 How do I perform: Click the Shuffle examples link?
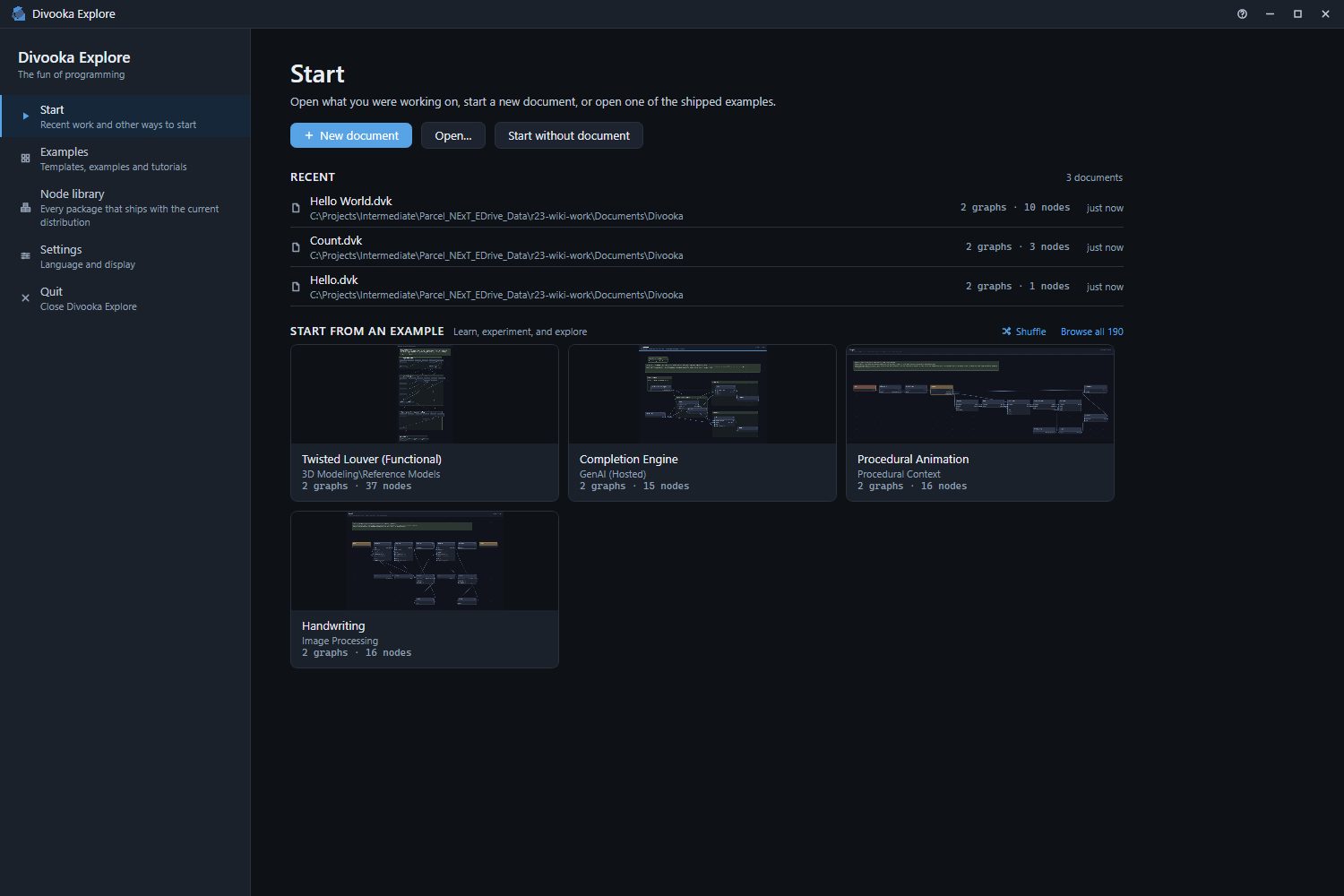1024,332
